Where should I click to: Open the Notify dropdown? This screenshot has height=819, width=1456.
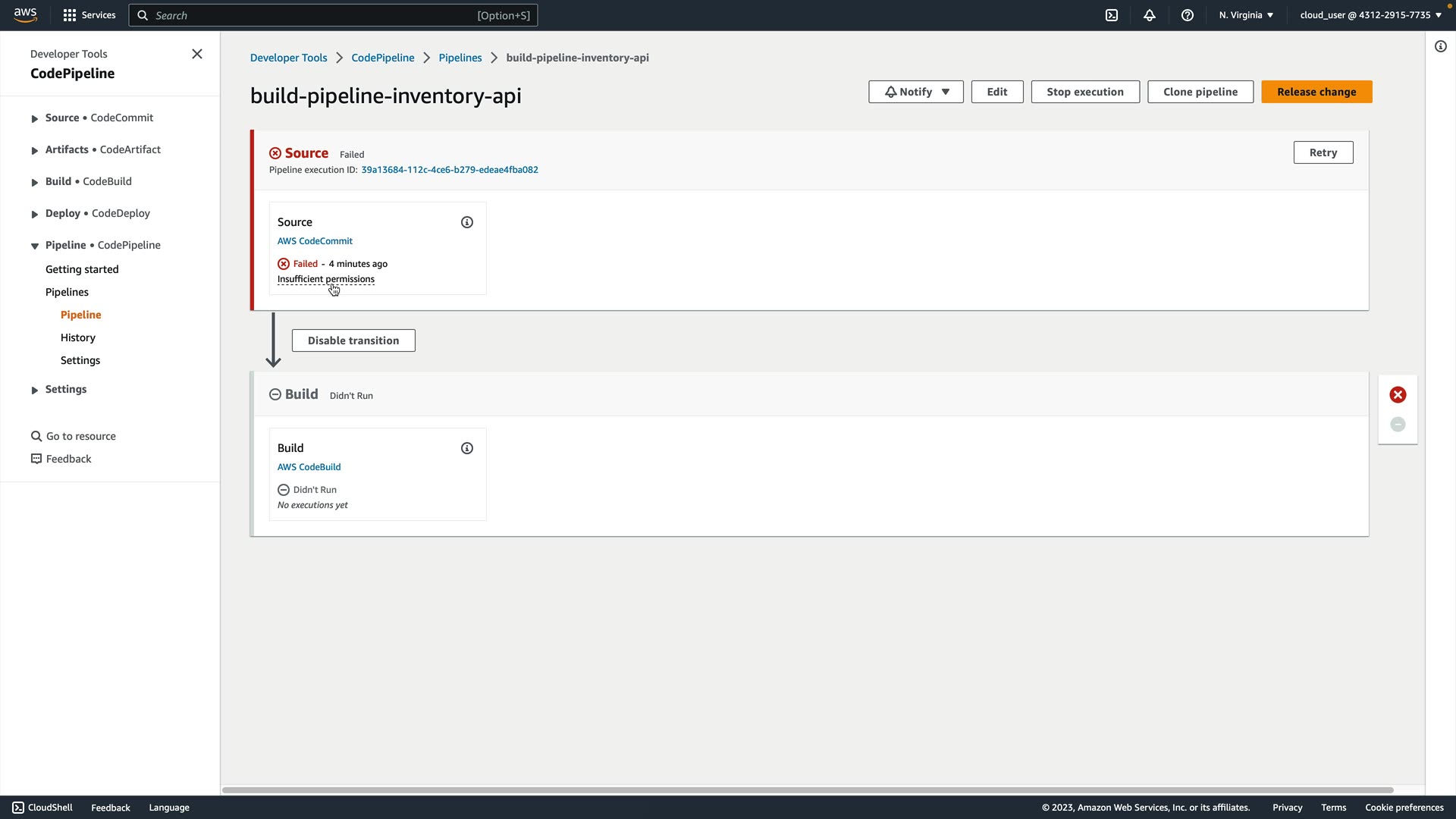click(915, 92)
